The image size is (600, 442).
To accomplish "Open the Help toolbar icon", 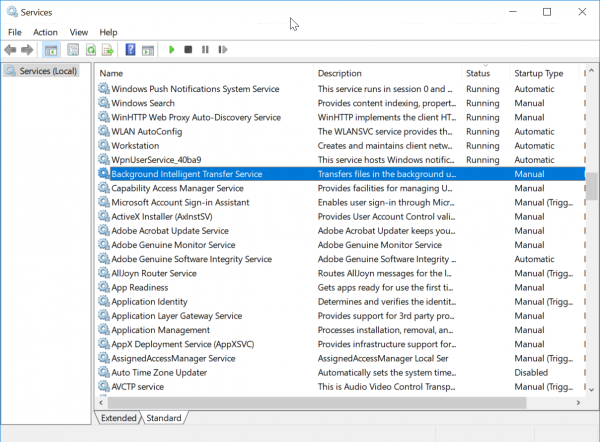I will coord(130,49).
